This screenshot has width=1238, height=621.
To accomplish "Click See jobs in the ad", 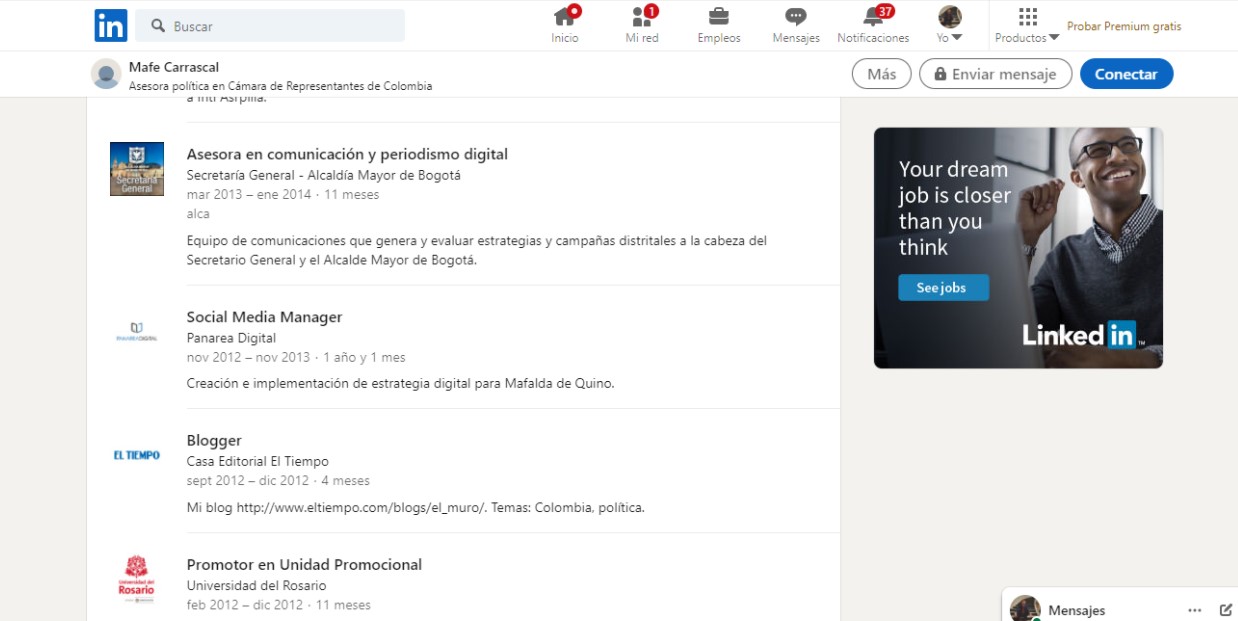I will coord(942,287).
